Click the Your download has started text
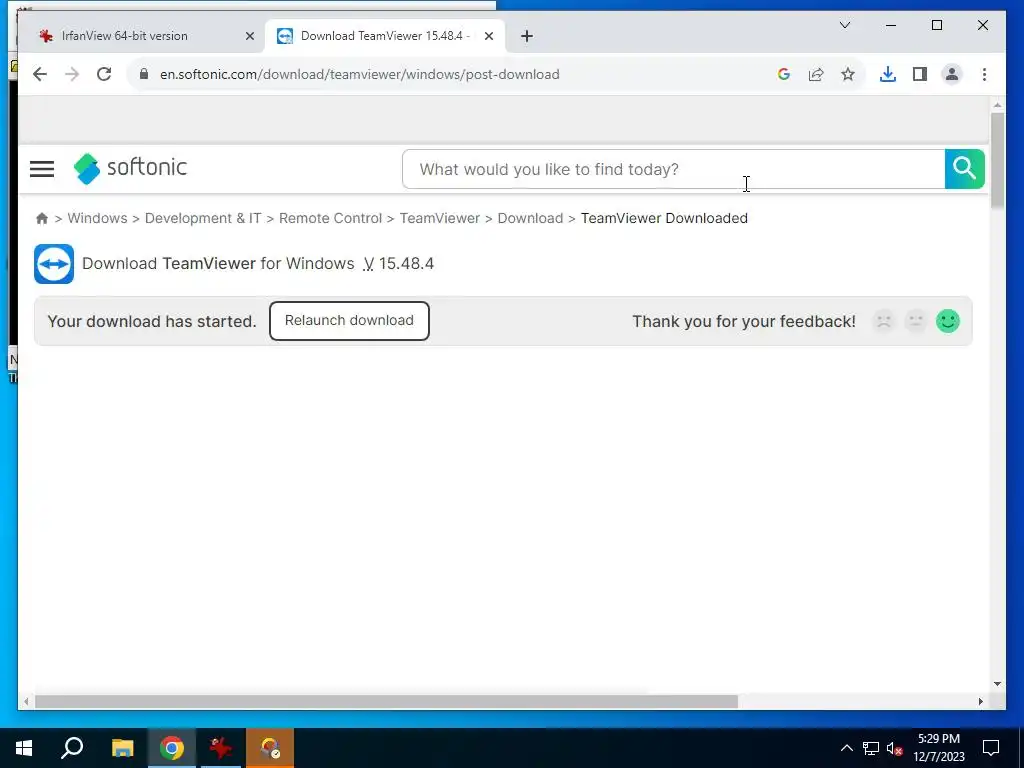The width and height of the screenshot is (1024, 768). [152, 321]
